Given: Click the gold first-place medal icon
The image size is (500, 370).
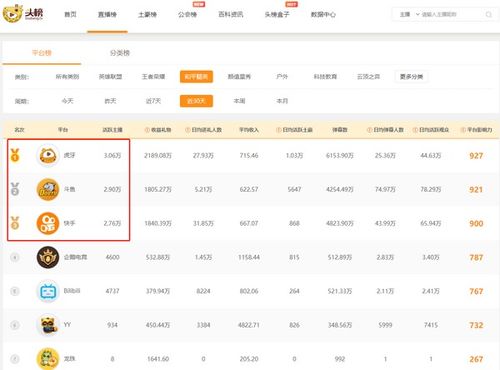Looking at the screenshot, I should point(15,155).
